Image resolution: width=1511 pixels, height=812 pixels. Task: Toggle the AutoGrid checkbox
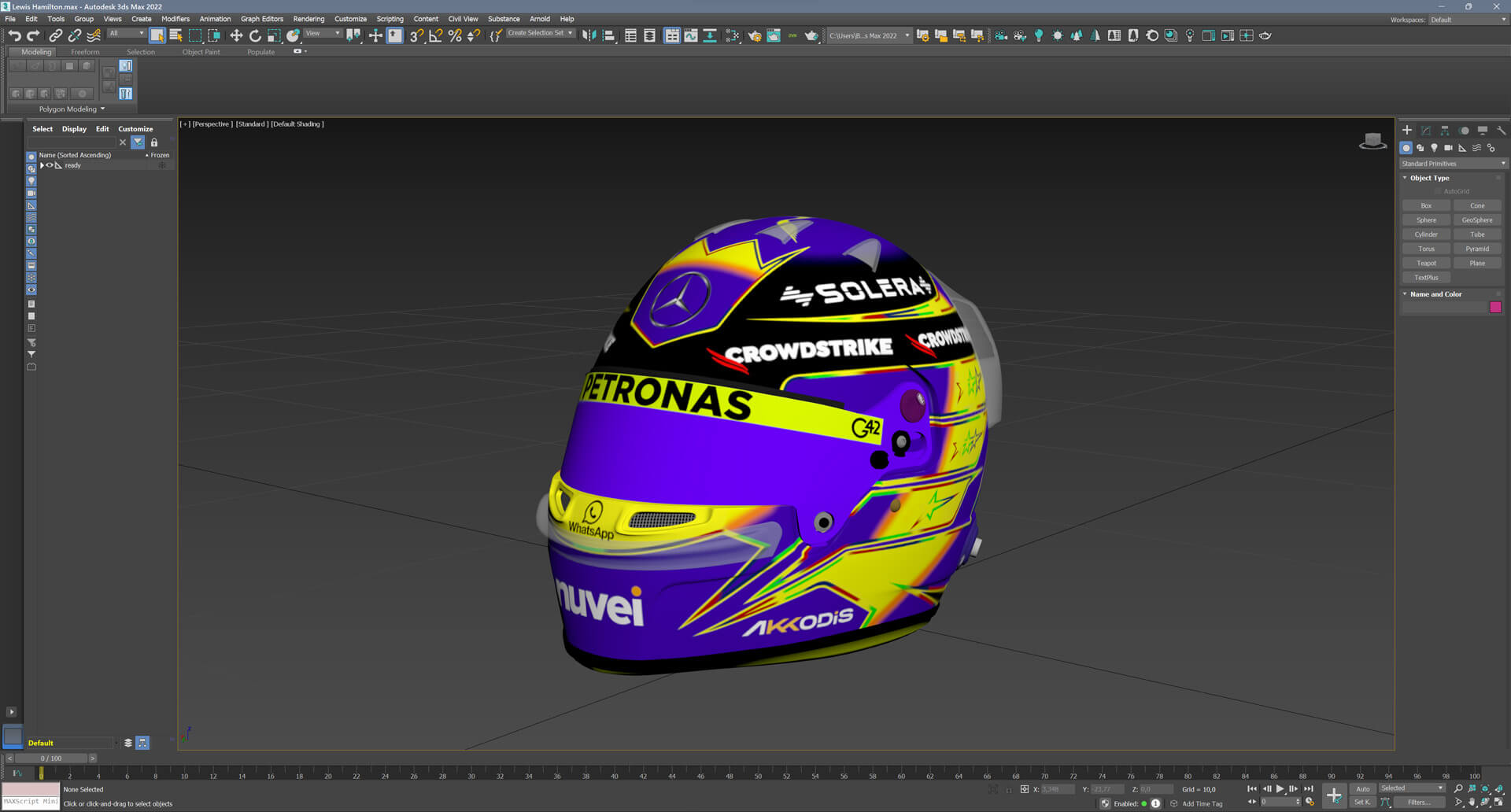pyautogui.click(x=1438, y=191)
